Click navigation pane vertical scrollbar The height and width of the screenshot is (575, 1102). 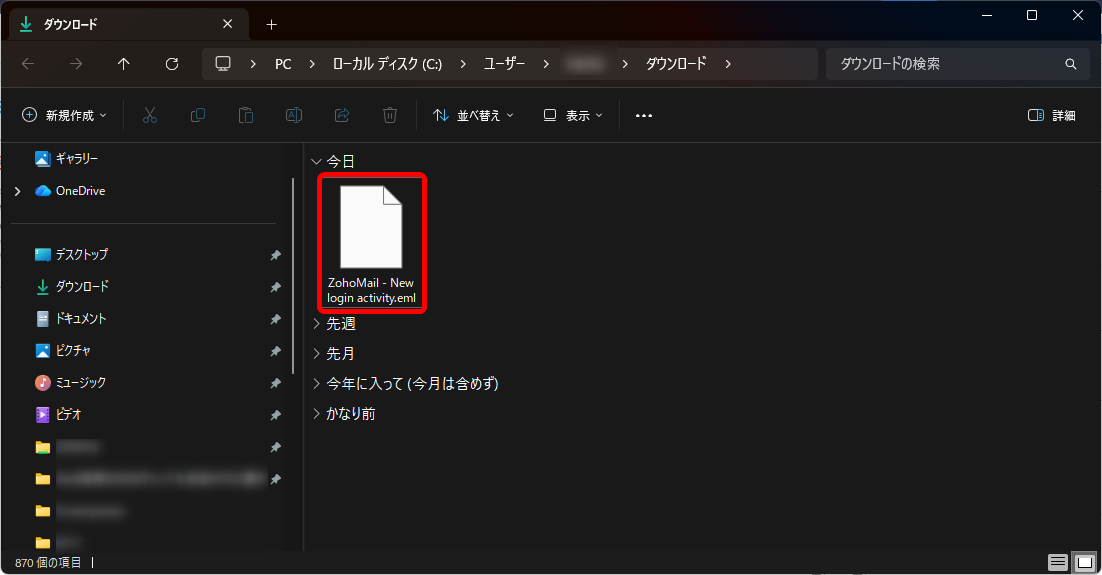point(293,276)
